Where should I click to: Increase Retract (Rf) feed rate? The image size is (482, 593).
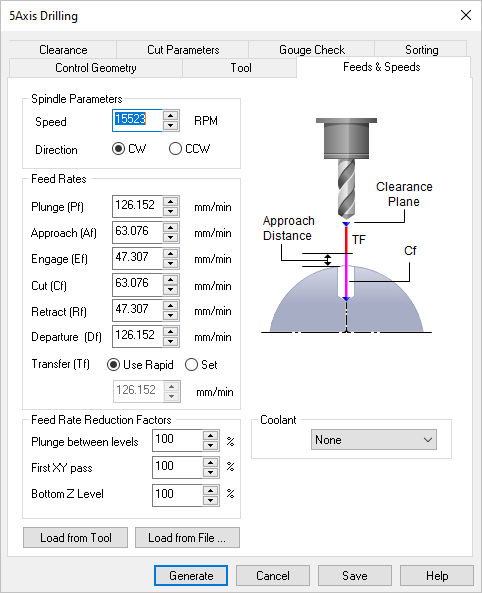tap(171, 306)
